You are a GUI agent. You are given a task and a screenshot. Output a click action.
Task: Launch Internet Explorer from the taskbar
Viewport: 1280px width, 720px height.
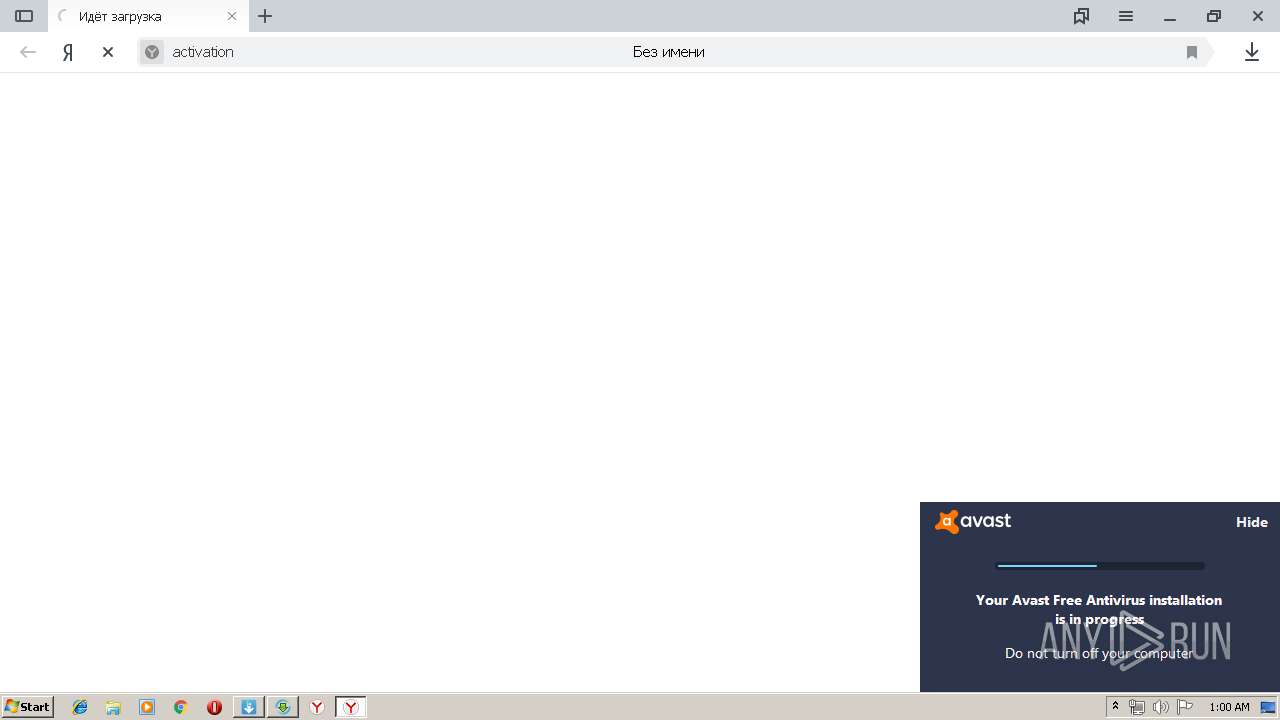tap(80, 707)
